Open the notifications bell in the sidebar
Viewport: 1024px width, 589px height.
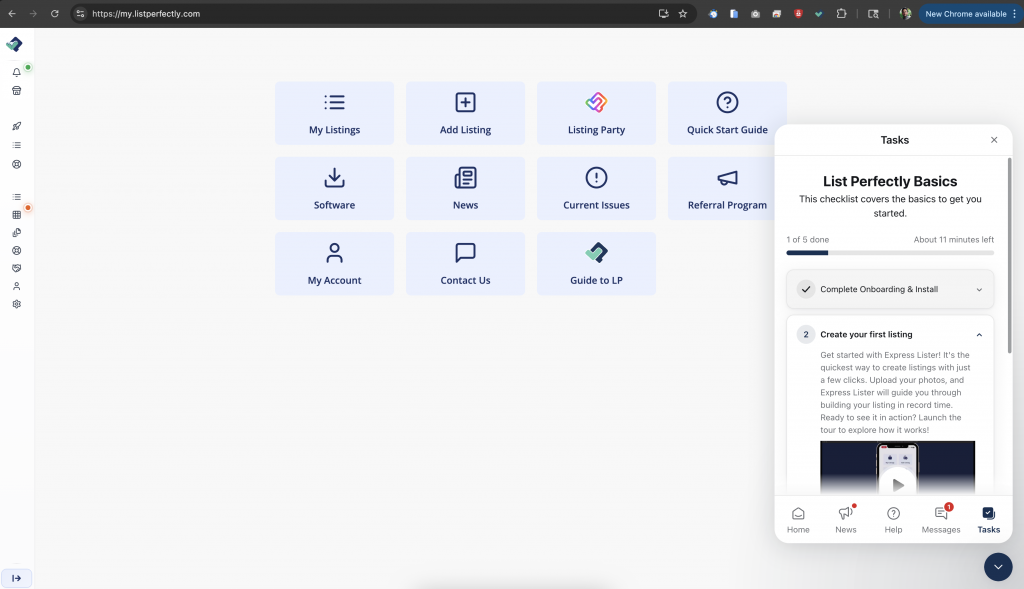16,72
